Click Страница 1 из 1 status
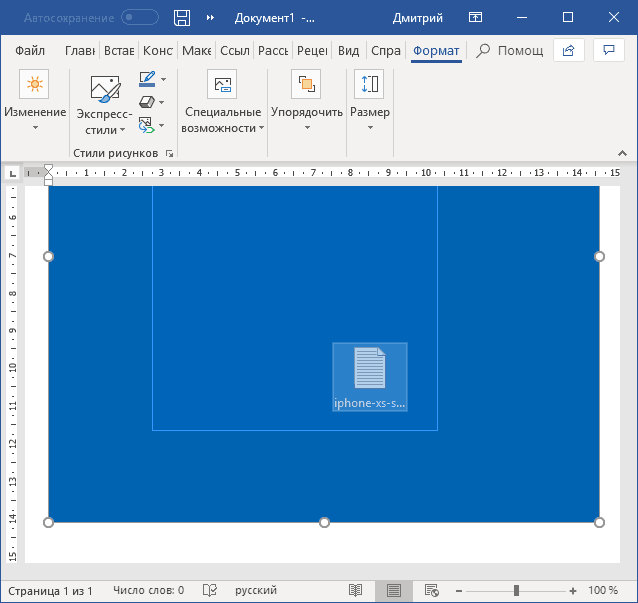The height and width of the screenshot is (603, 638). click(50, 590)
